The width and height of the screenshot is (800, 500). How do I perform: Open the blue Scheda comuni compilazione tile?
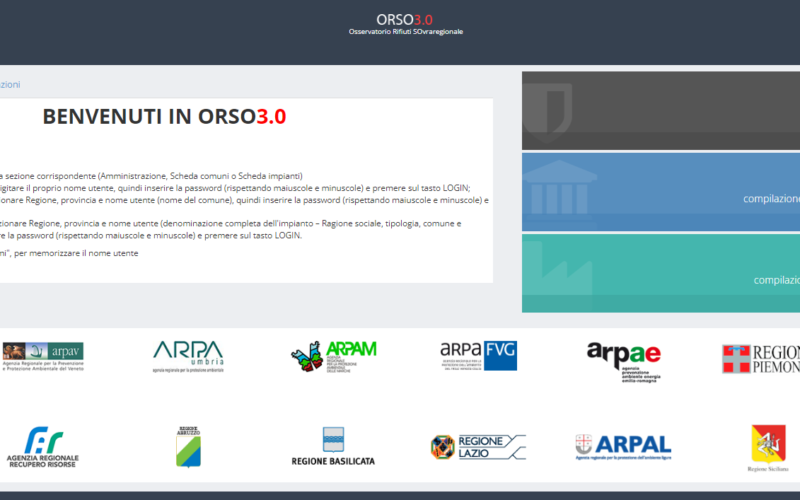(x=661, y=192)
